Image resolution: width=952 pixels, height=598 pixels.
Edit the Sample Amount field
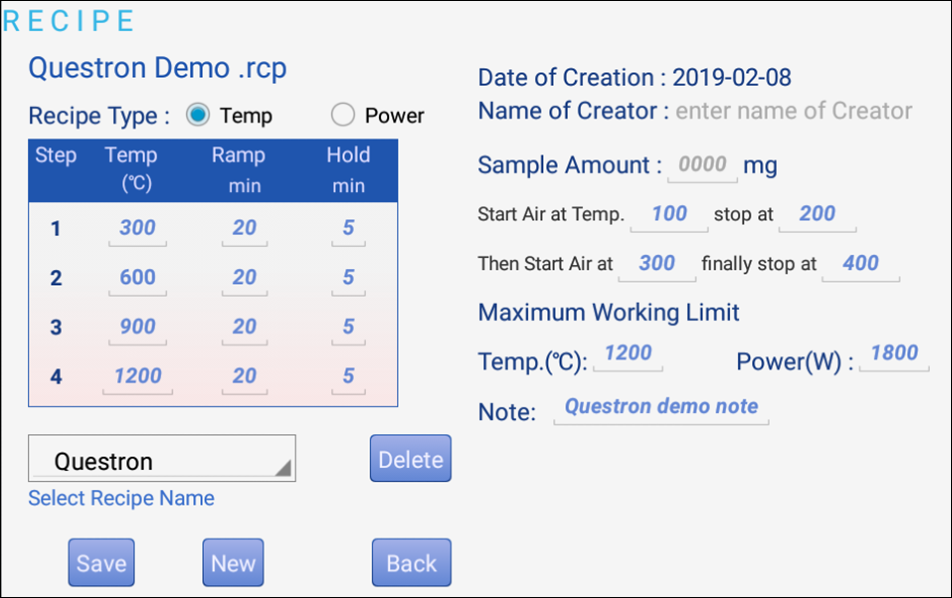click(702, 165)
